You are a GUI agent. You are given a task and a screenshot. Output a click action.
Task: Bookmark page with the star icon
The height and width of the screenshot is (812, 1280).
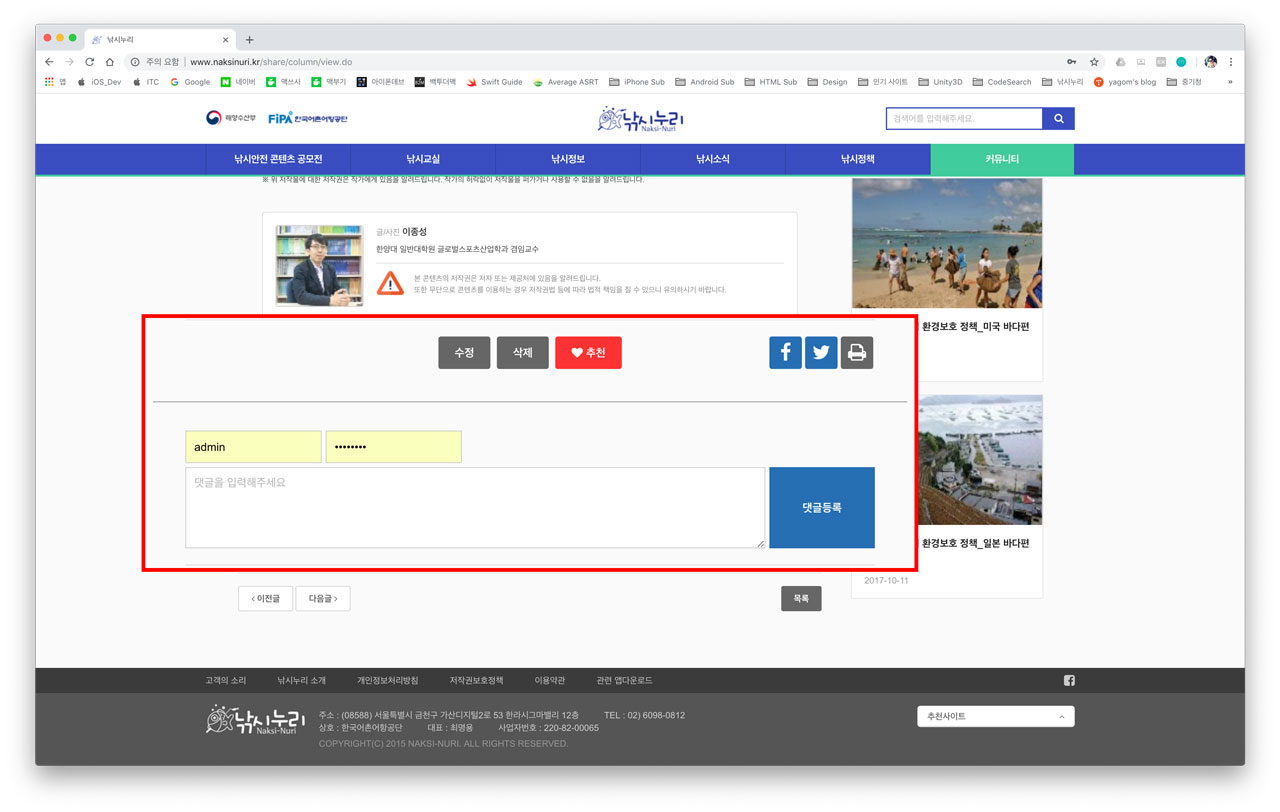point(1094,62)
